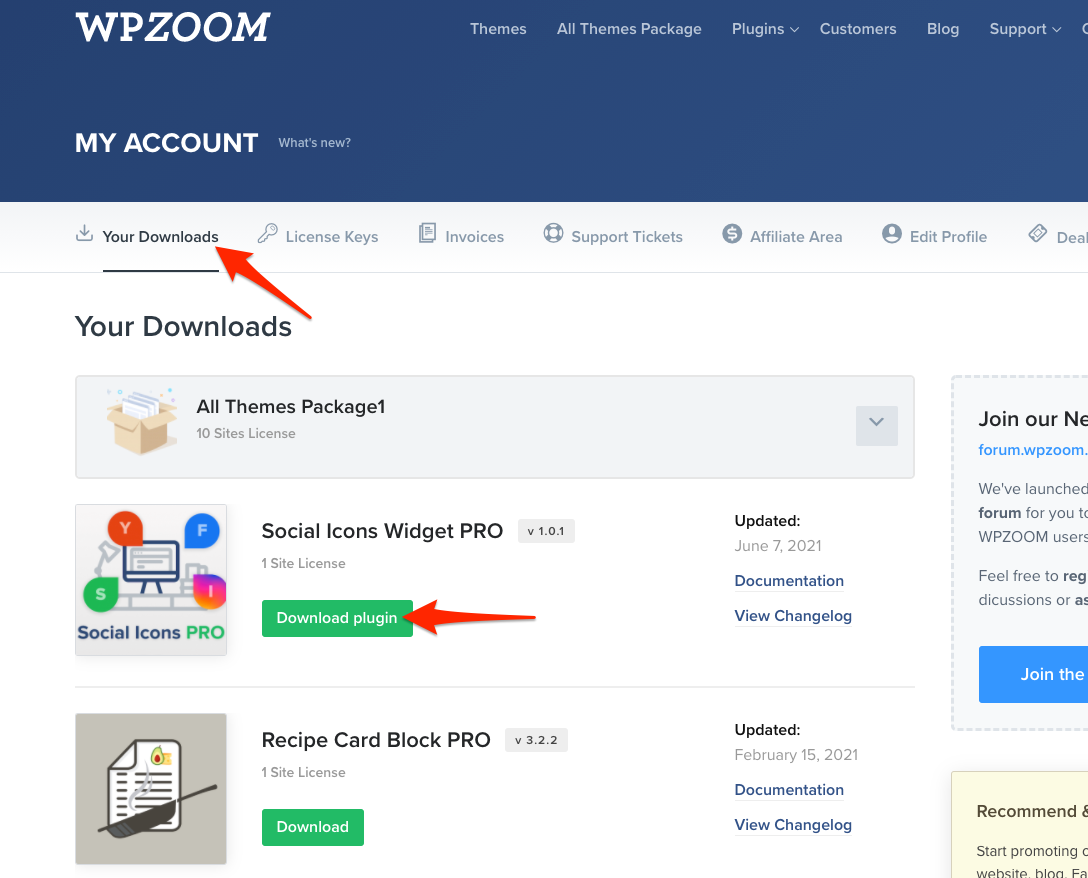
Task: Click the key icon beside License Keys
Action: coord(267,233)
